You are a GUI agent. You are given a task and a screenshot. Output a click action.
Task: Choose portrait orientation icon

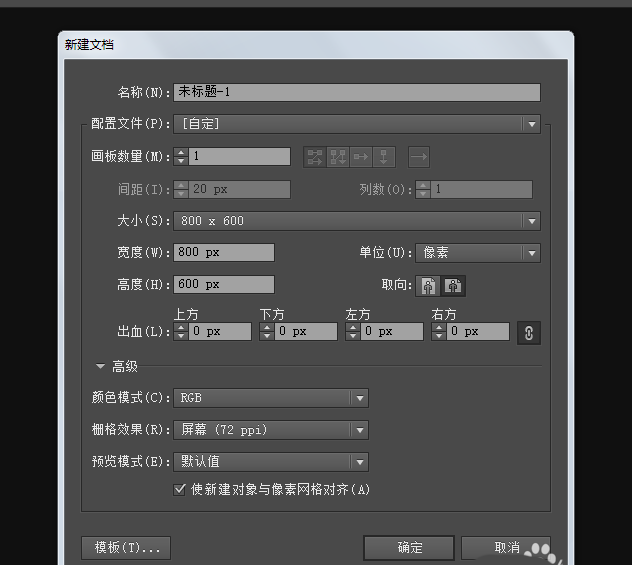pyautogui.click(x=428, y=286)
